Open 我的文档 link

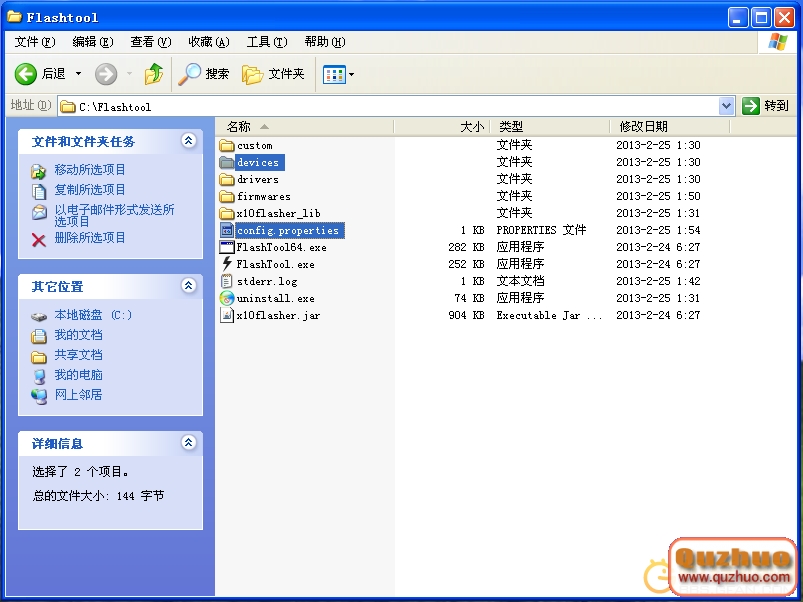coord(78,335)
